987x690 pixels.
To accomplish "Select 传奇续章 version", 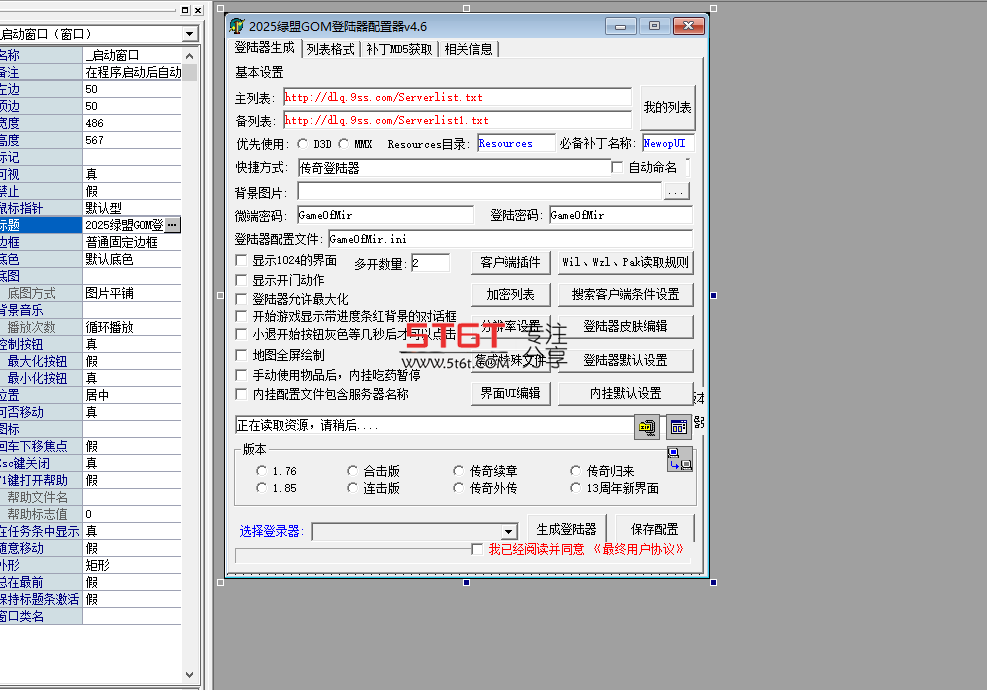I will tap(459, 470).
